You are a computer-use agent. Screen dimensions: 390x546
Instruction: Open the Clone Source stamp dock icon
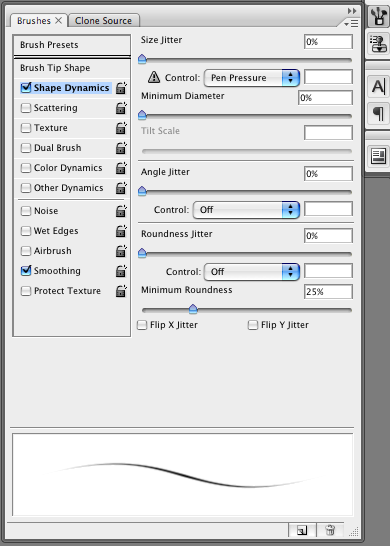379,44
